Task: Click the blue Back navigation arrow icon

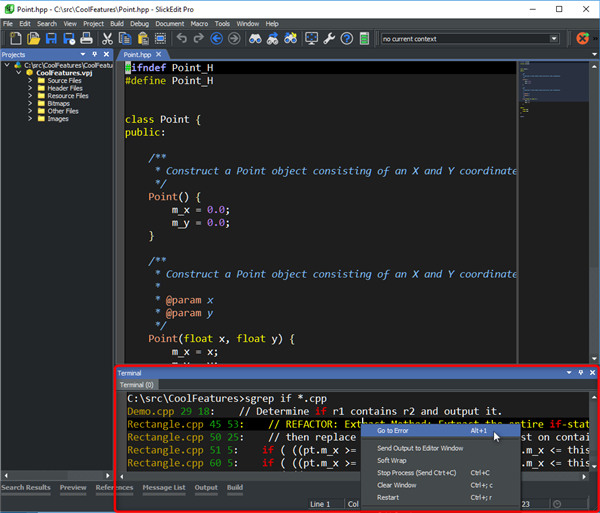Action: click(216, 39)
